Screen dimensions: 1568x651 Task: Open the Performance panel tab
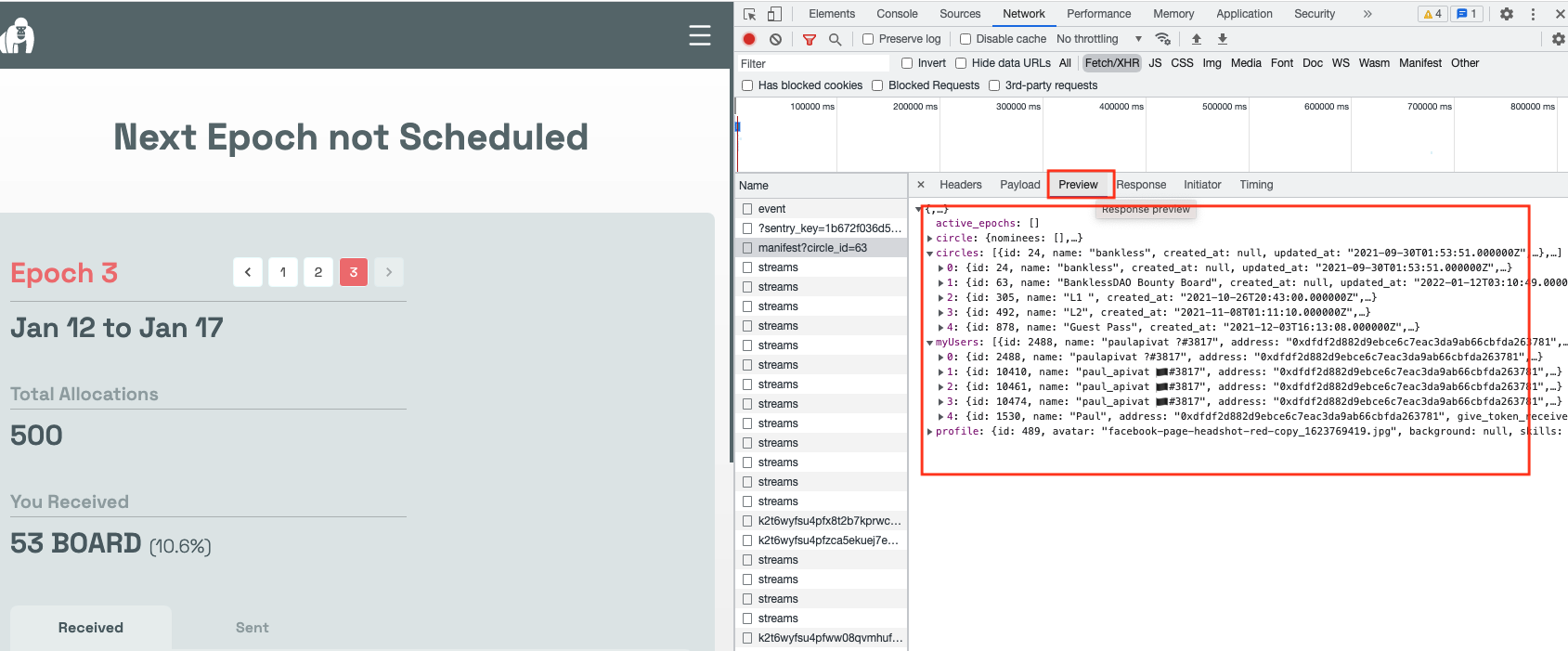coord(1098,14)
